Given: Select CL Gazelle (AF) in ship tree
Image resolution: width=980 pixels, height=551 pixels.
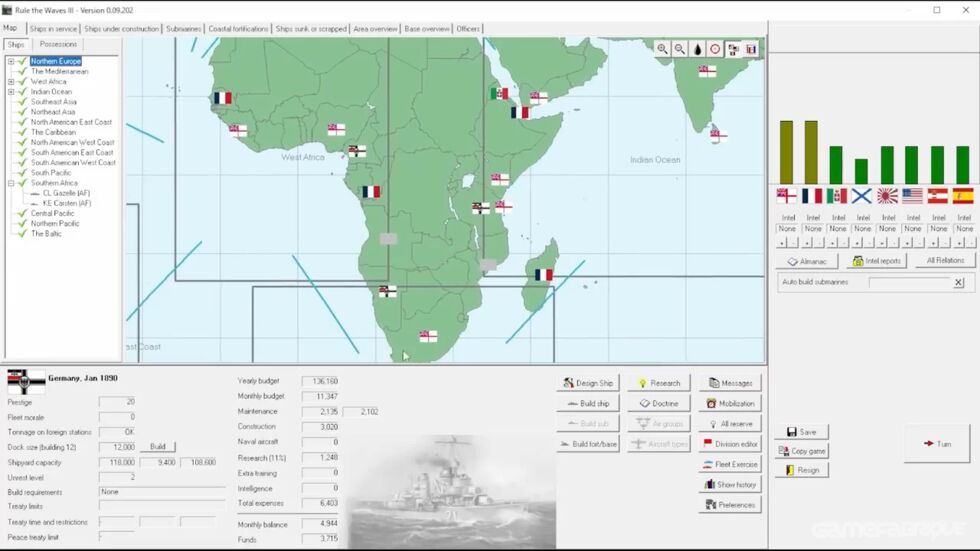Looking at the screenshot, I should 66,194.
